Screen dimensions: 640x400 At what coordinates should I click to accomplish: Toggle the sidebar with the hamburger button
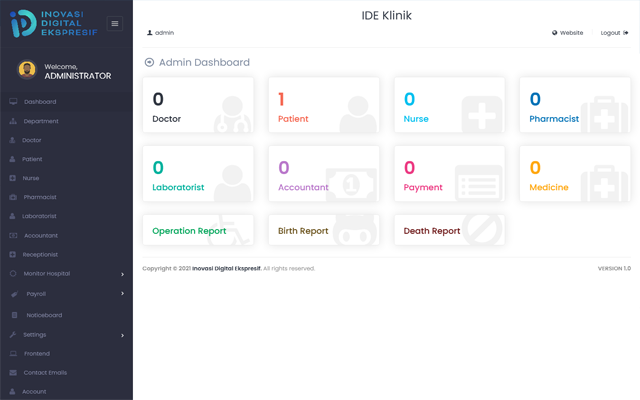click(x=115, y=24)
